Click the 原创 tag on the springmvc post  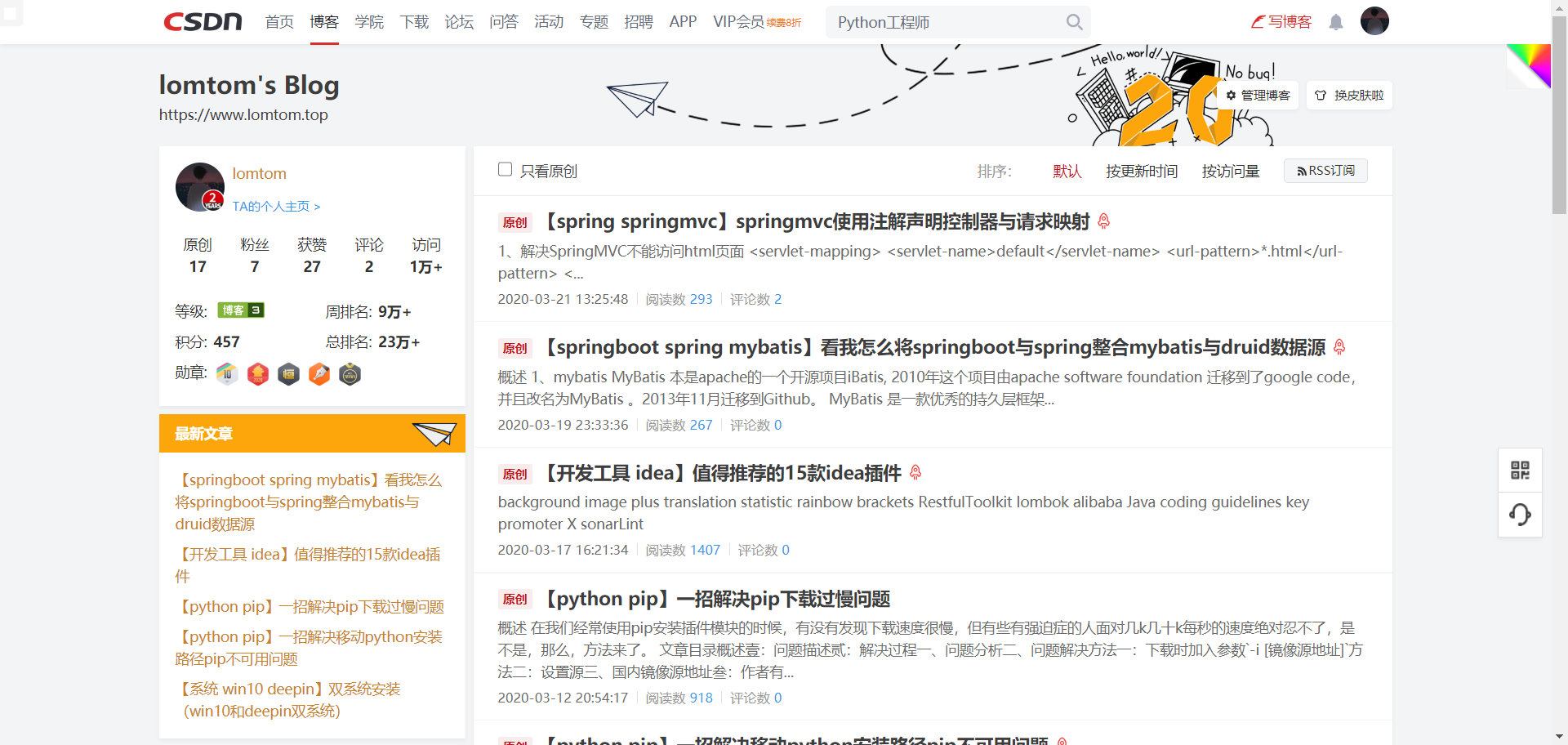pos(515,222)
